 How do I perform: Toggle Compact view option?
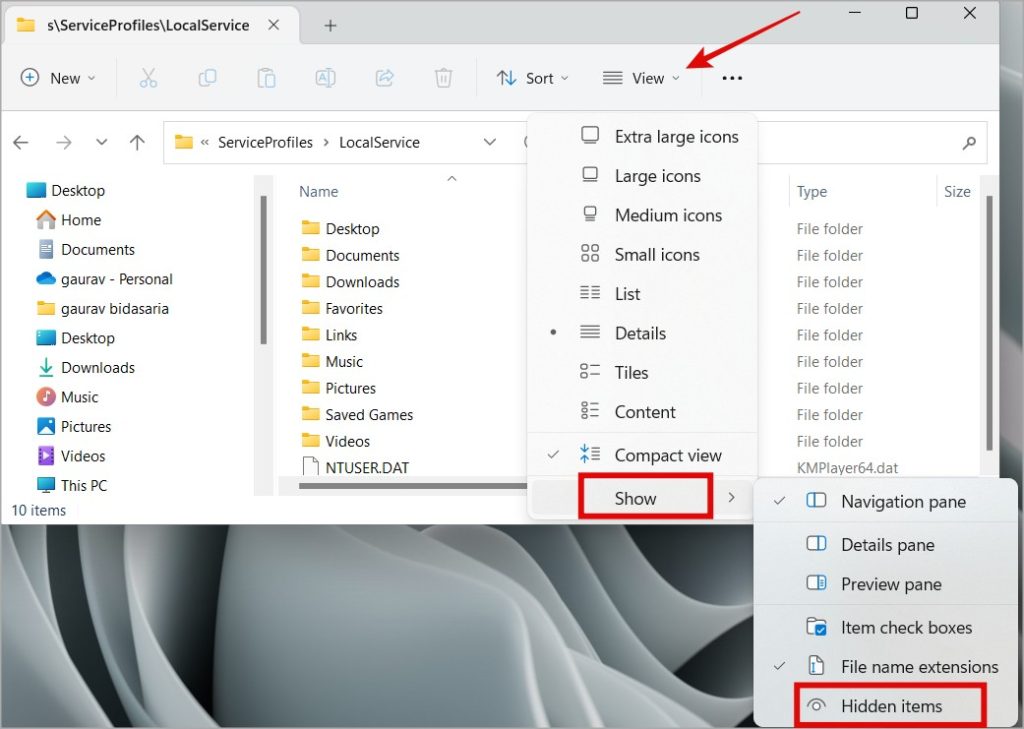(642, 455)
